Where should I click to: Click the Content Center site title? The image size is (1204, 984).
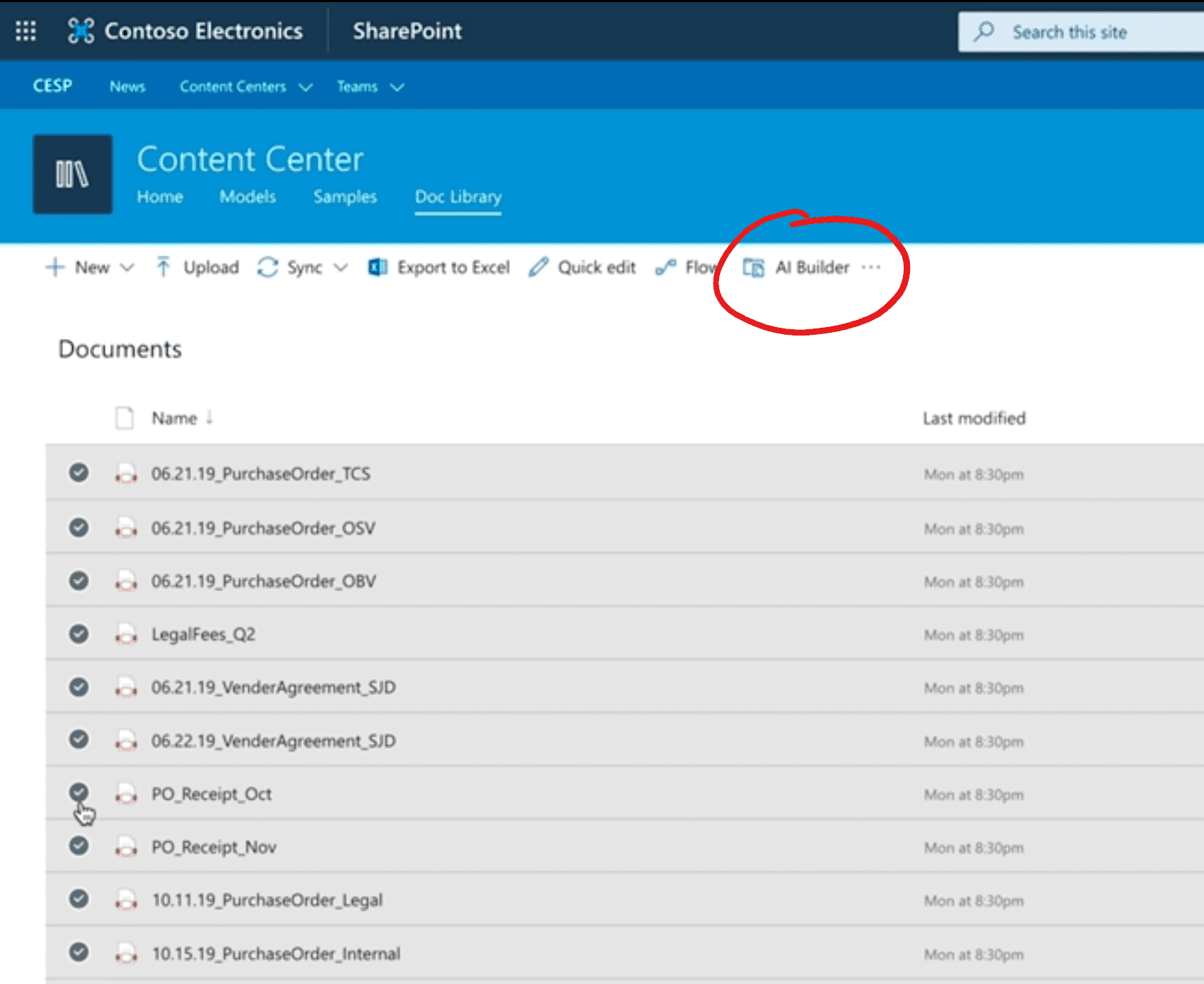tap(250, 159)
